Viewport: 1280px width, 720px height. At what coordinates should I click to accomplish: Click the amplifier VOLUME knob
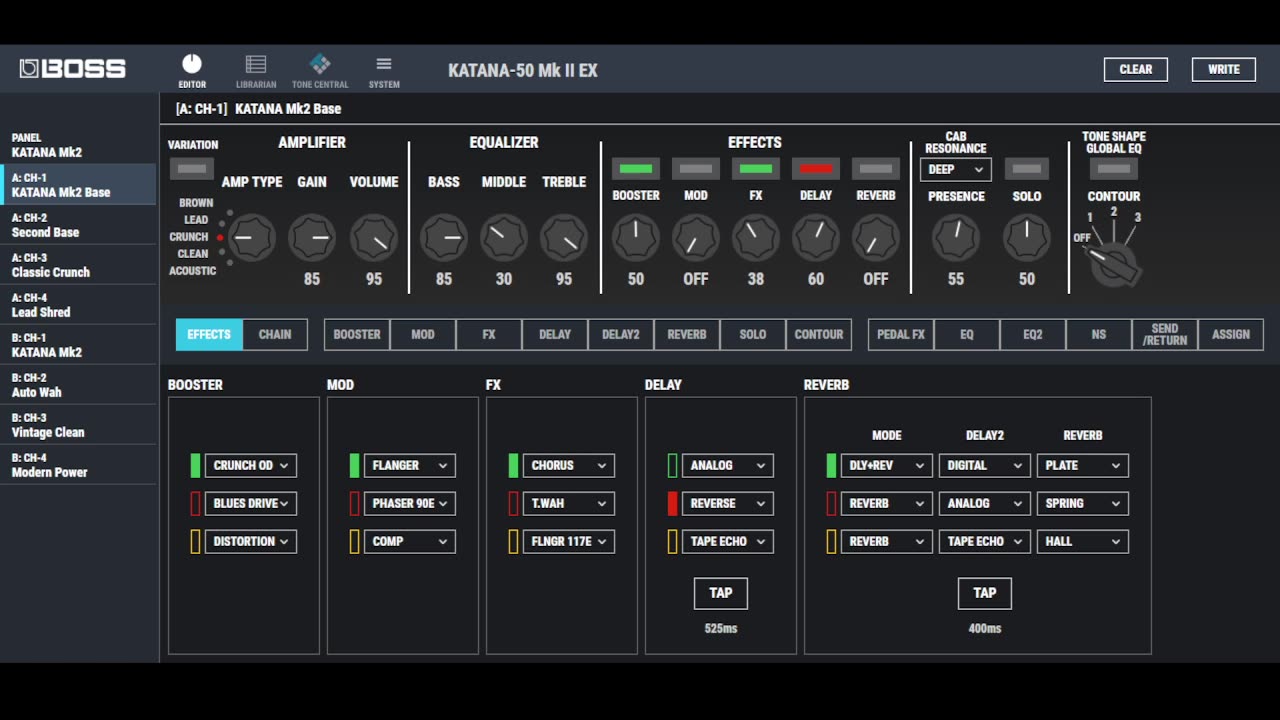374,238
